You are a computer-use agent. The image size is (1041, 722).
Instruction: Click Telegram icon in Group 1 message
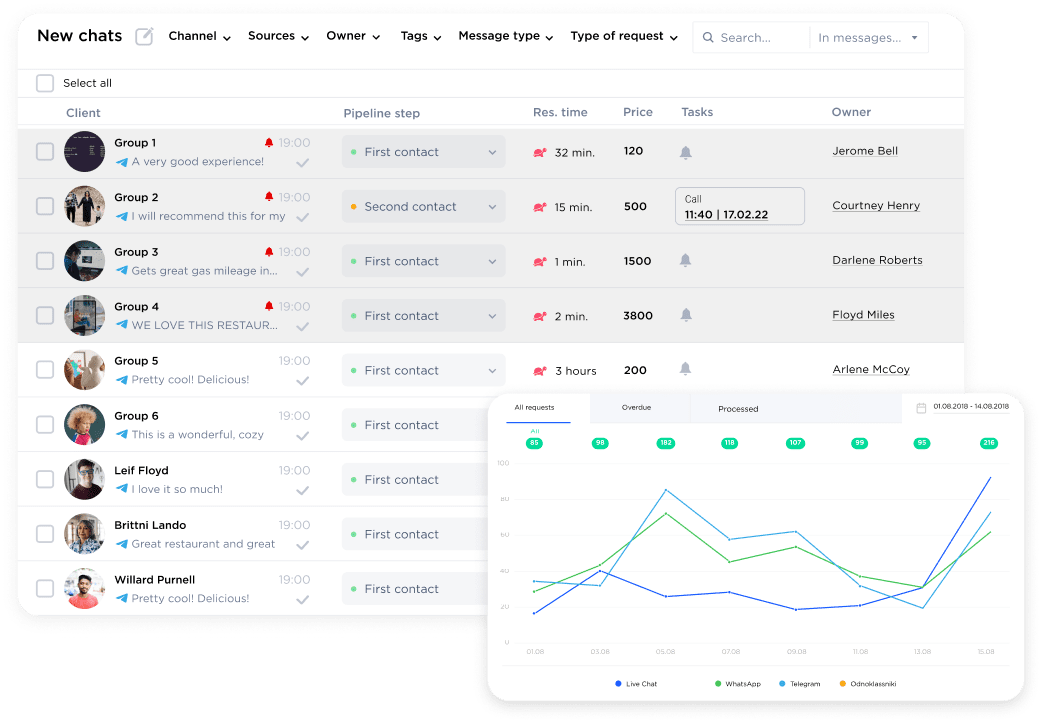(x=121, y=162)
